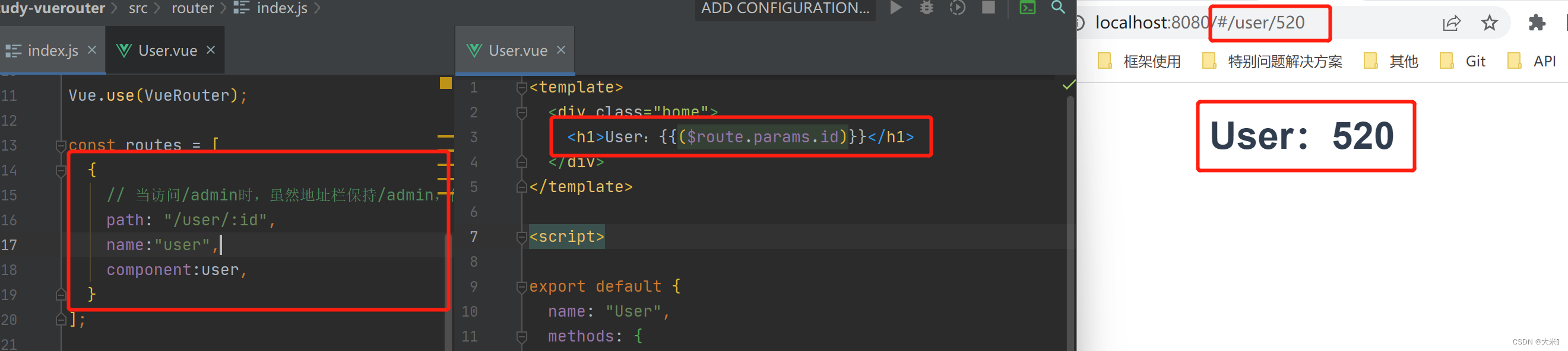
Task: Click the Run with Coverage icon
Action: [x=958, y=7]
